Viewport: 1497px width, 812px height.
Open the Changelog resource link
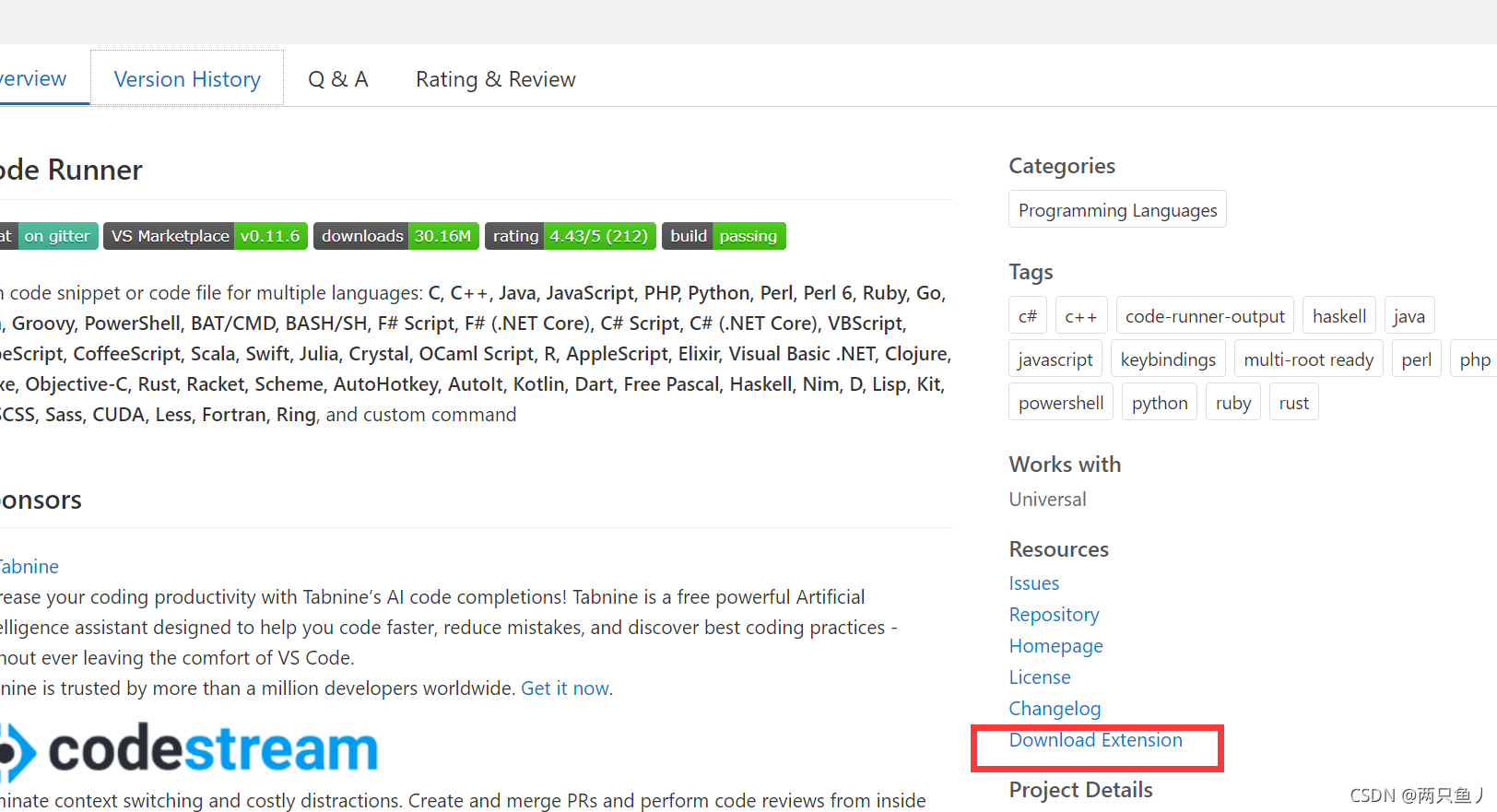(x=1055, y=709)
